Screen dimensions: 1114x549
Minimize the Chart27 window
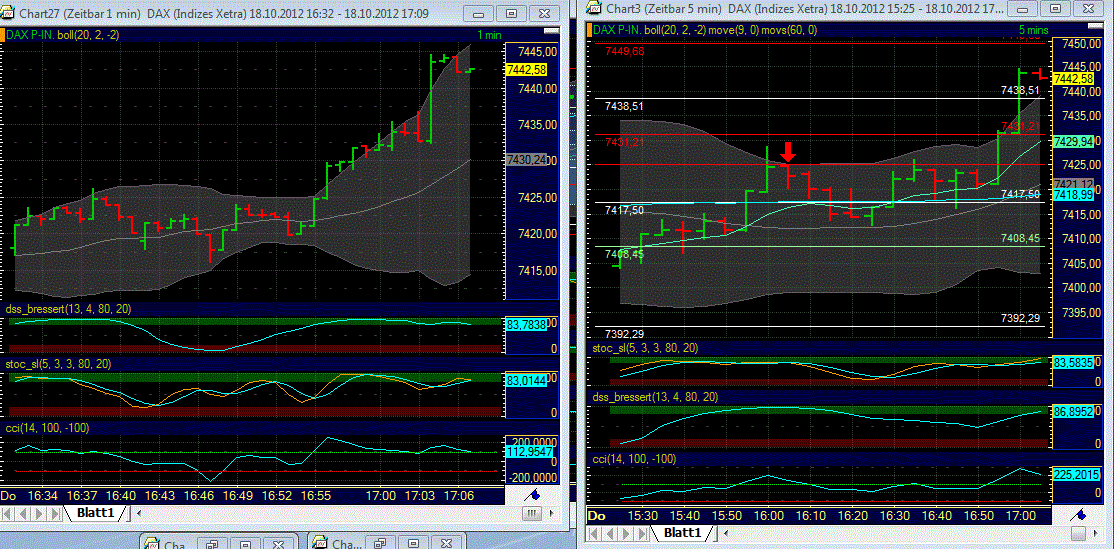tap(478, 13)
